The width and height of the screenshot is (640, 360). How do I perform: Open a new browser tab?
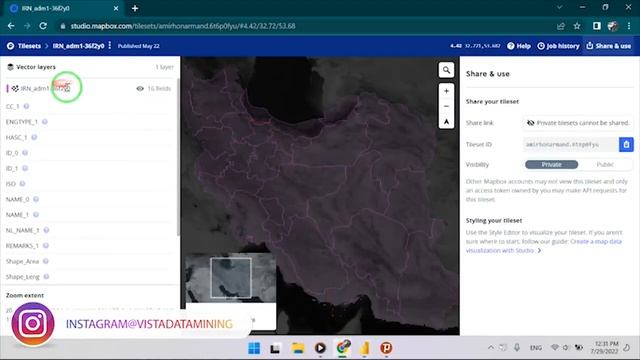pos(135,8)
